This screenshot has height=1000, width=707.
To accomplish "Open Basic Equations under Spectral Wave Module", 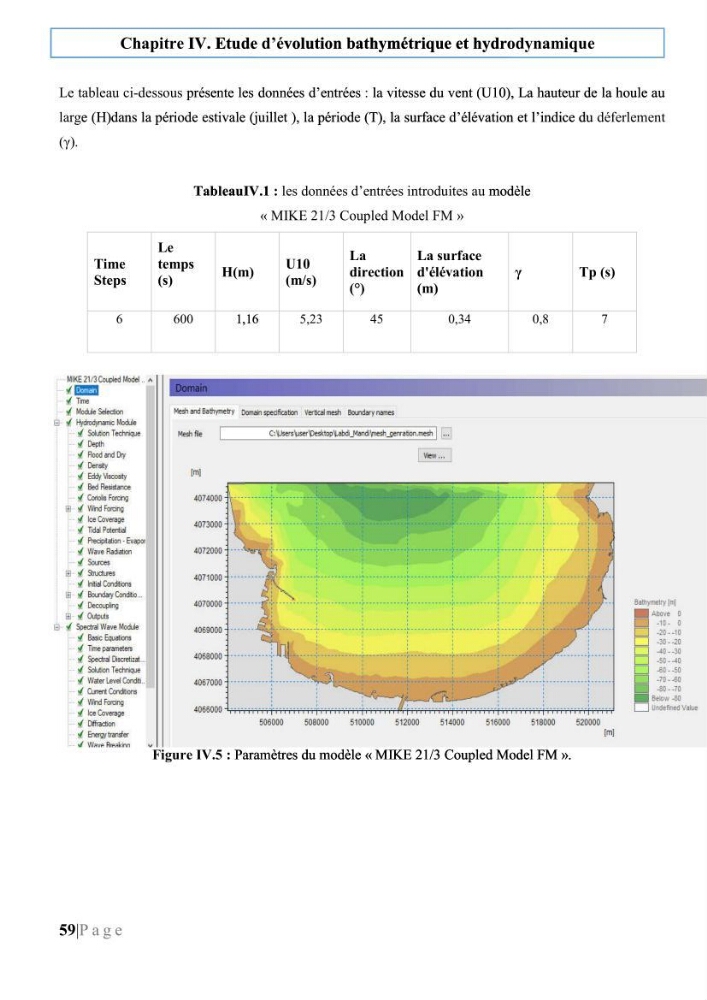I will coord(109,638).
